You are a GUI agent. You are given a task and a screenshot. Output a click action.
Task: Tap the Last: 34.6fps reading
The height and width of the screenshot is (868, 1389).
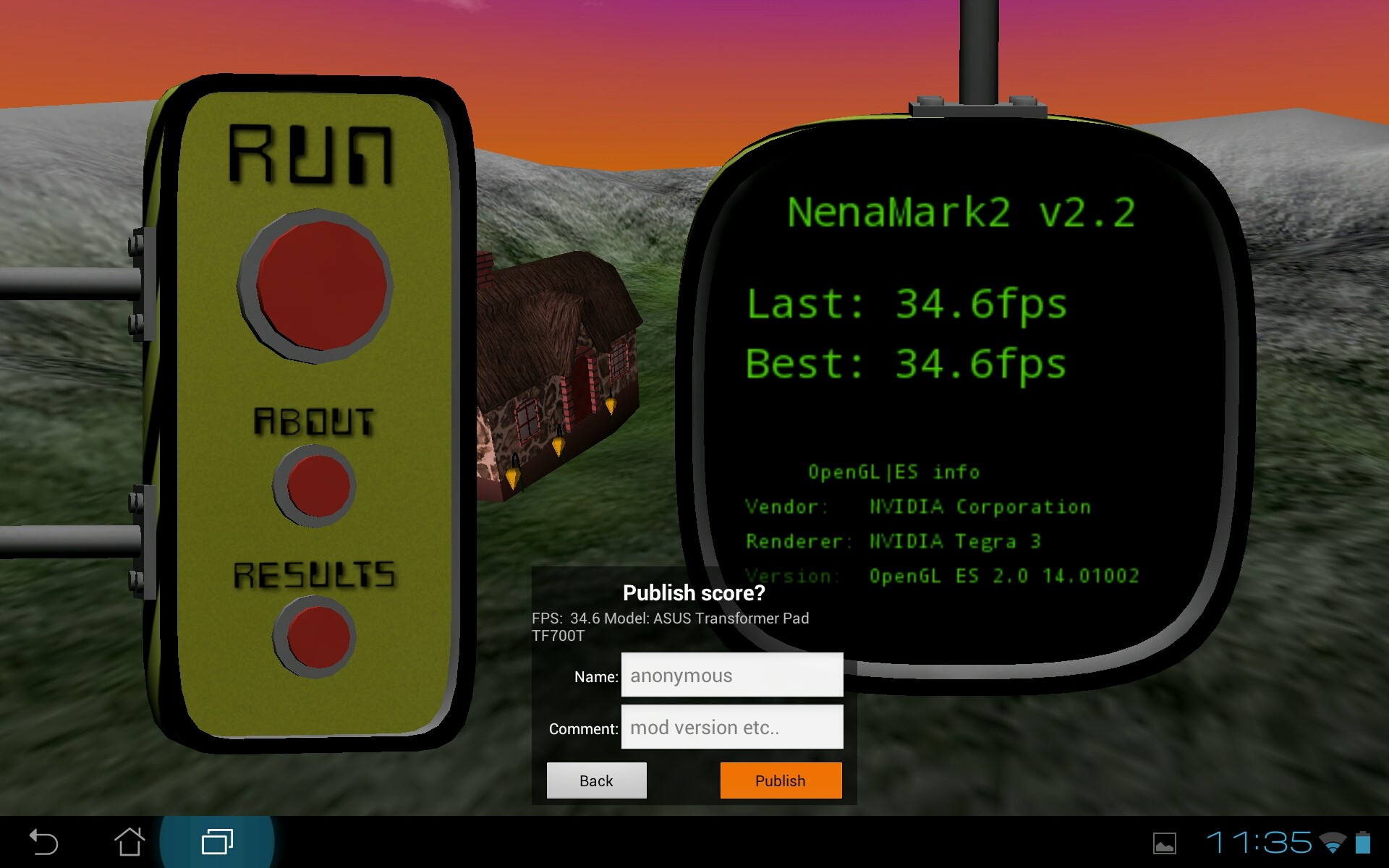(907, 305)
